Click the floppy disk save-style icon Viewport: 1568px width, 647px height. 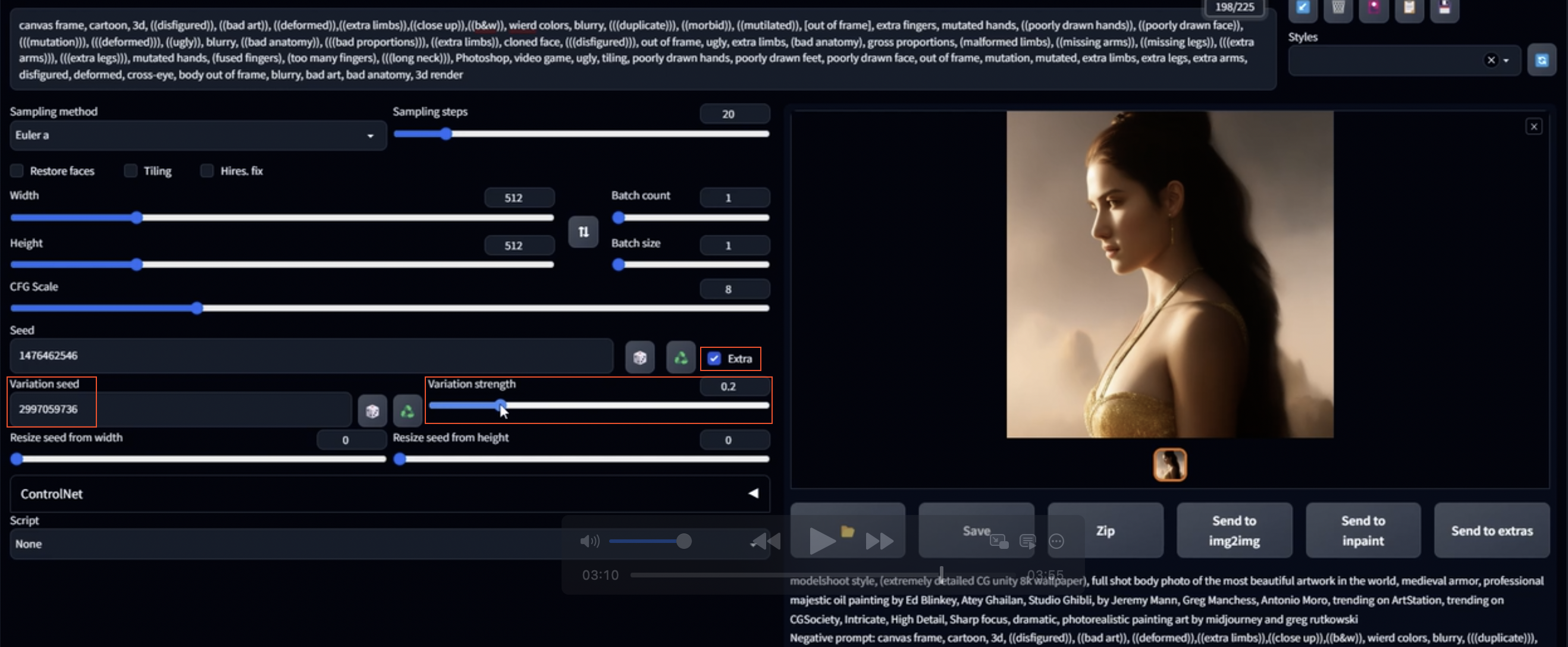(1444, 8)
